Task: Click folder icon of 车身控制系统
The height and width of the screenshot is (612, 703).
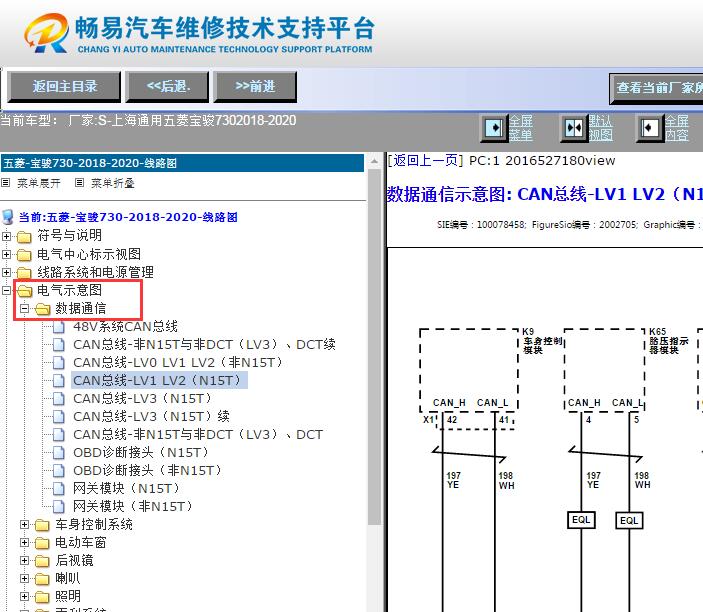Action: [42, 525]
